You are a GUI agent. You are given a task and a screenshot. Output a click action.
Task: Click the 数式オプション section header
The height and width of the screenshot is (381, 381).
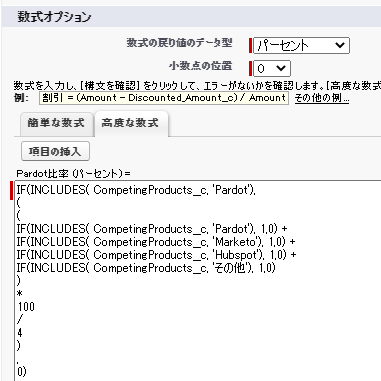click(x=54, y=16)
